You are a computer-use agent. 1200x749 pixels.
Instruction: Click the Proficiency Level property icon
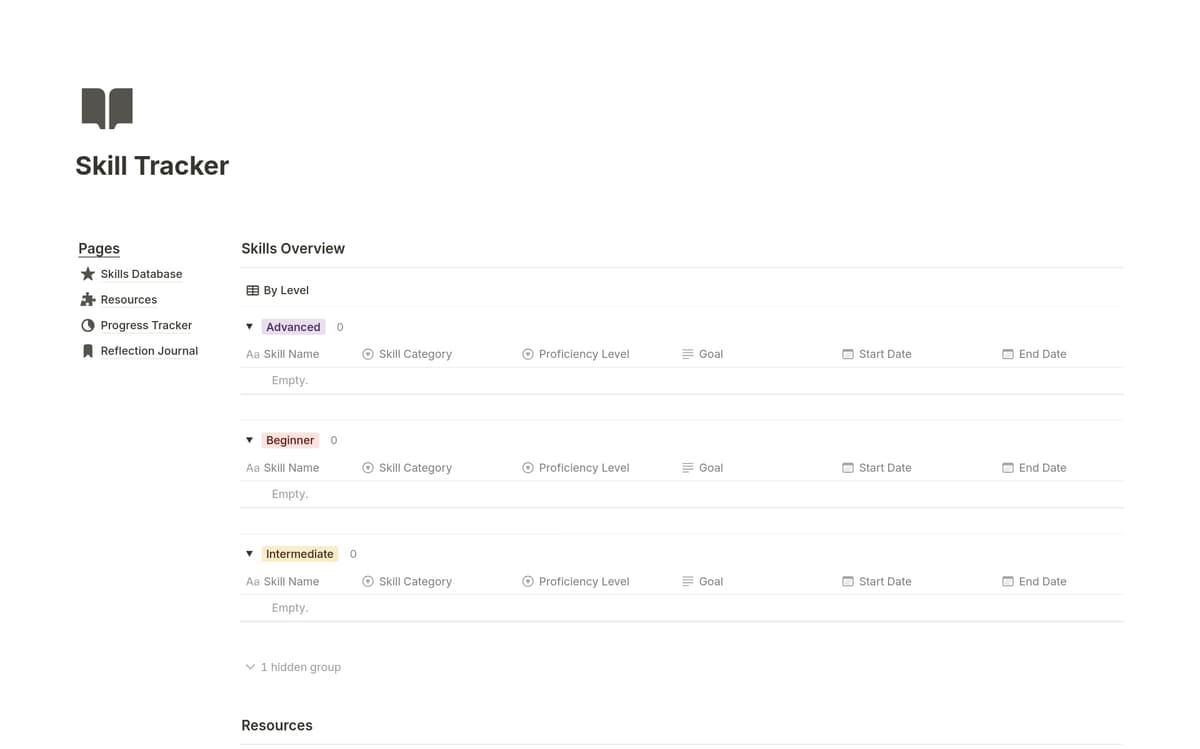527,353
